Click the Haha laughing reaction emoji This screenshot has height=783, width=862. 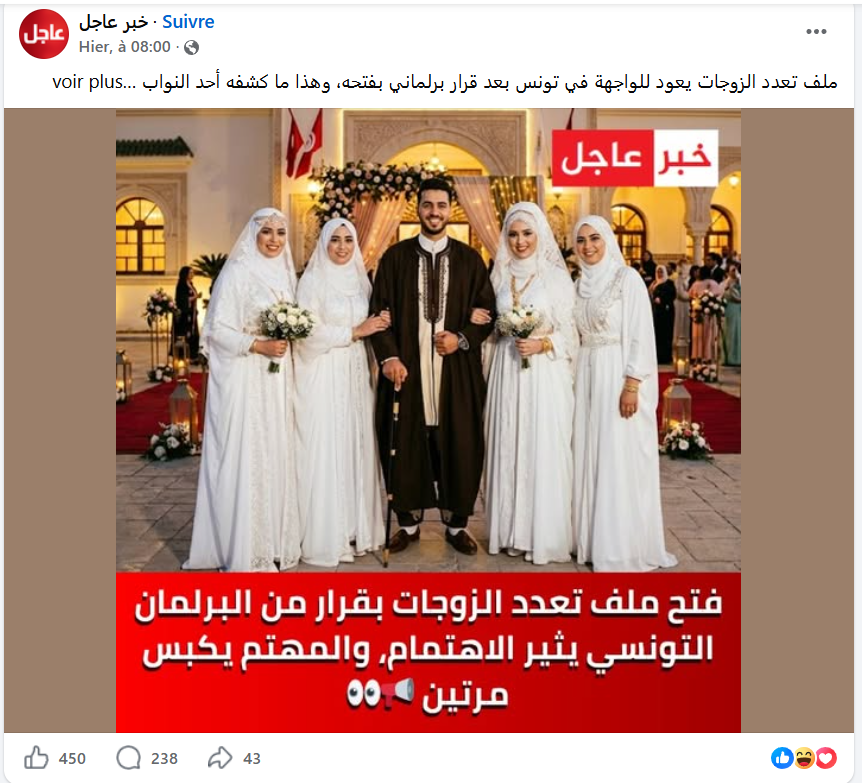(x=804, y=758)
